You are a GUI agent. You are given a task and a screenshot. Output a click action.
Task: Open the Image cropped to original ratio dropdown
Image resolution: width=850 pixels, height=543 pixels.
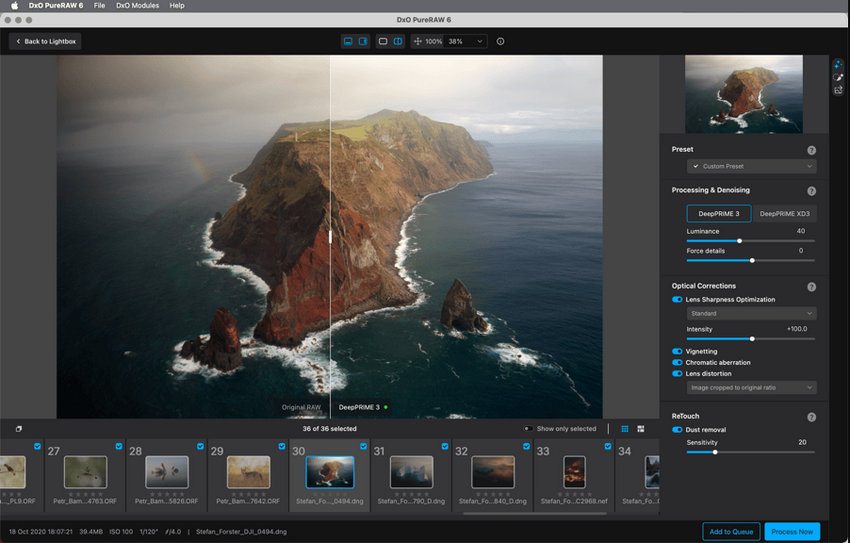point(751,388)
